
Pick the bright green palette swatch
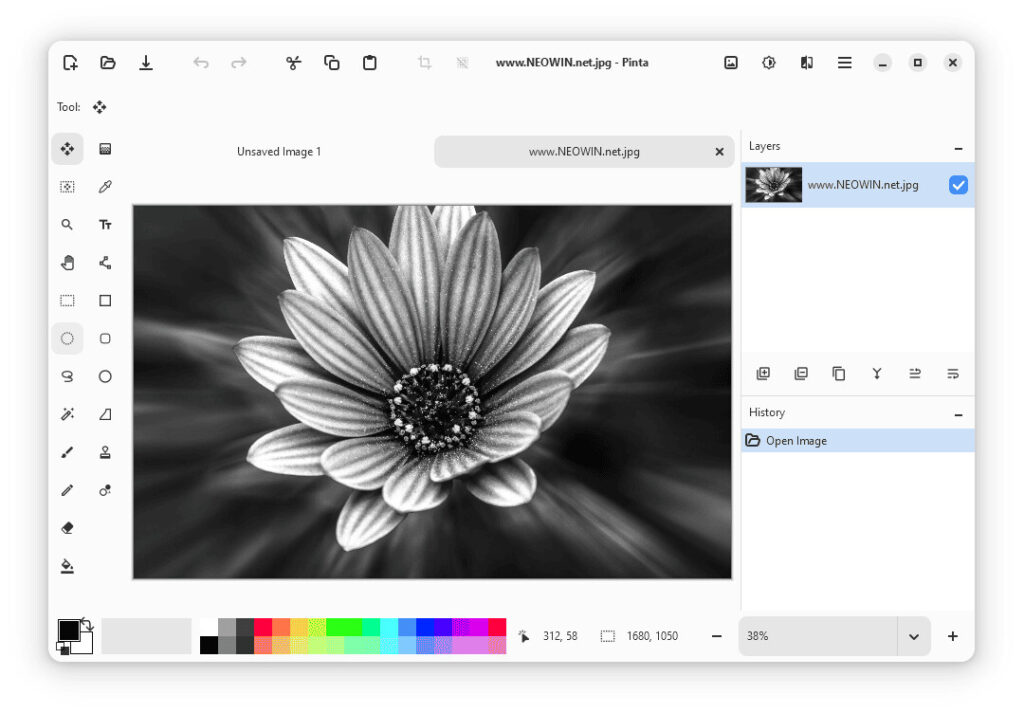tap(343, 627)
